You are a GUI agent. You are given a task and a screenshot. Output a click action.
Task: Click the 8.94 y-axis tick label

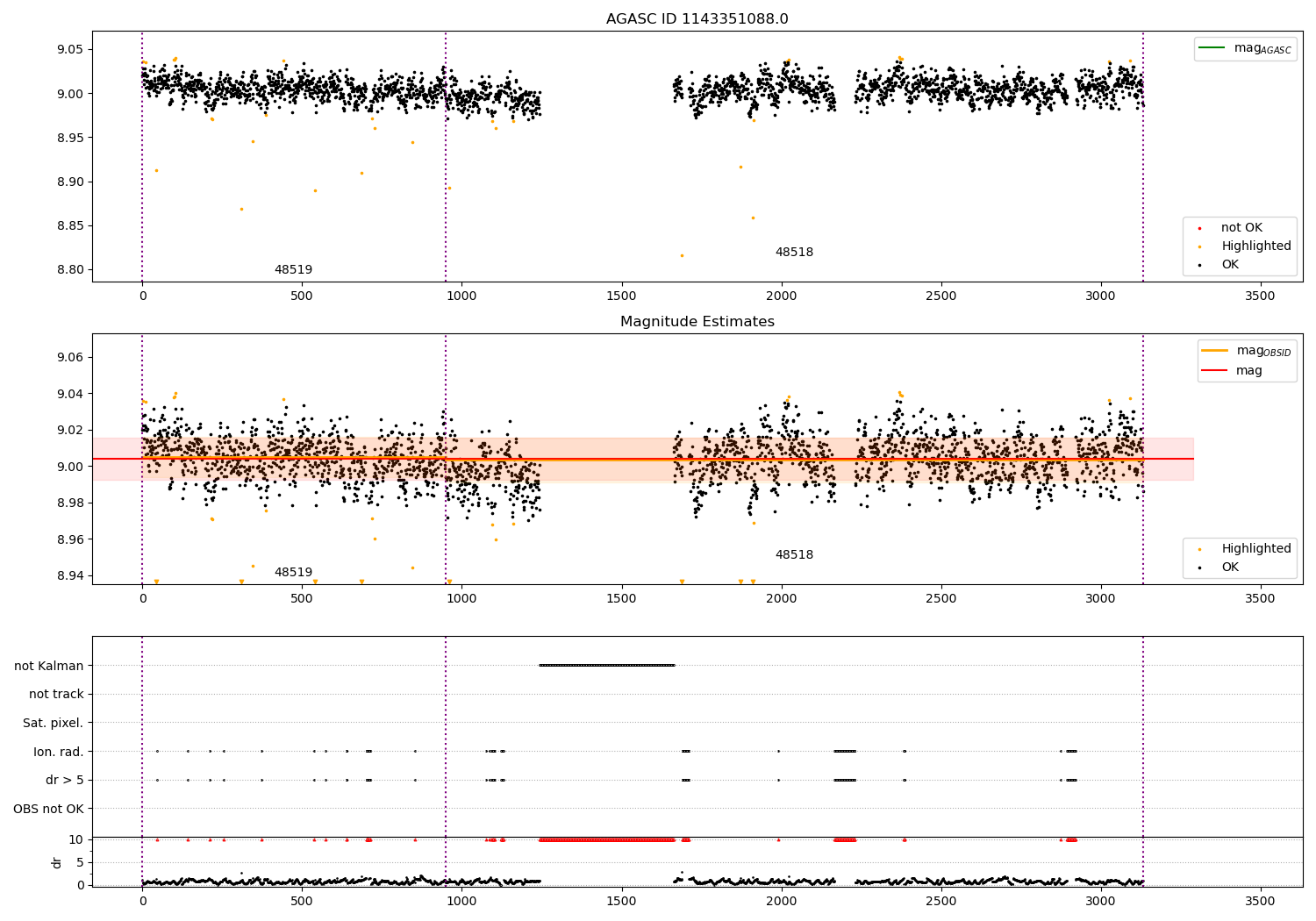[x=70, y=575]
